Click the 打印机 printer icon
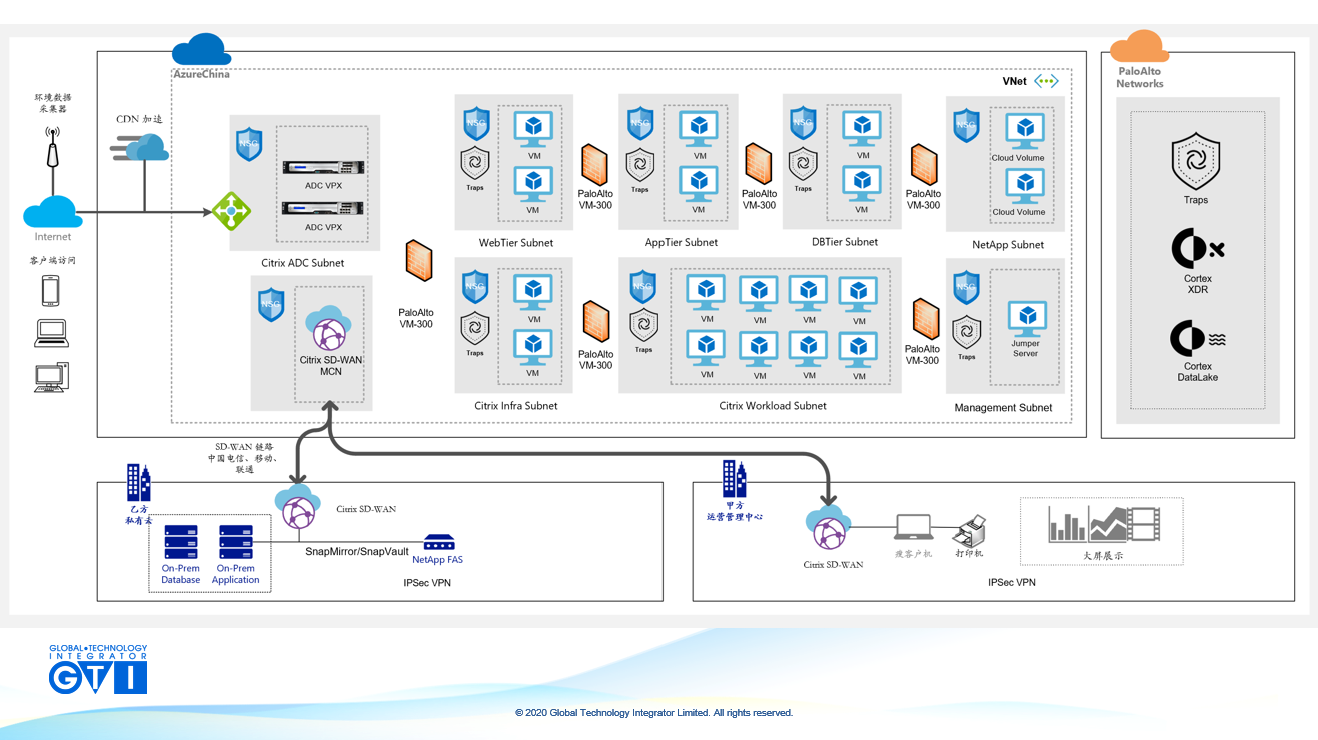This screenshot has height=740, width=1318. pyautogui.click(x=969, y=530)
